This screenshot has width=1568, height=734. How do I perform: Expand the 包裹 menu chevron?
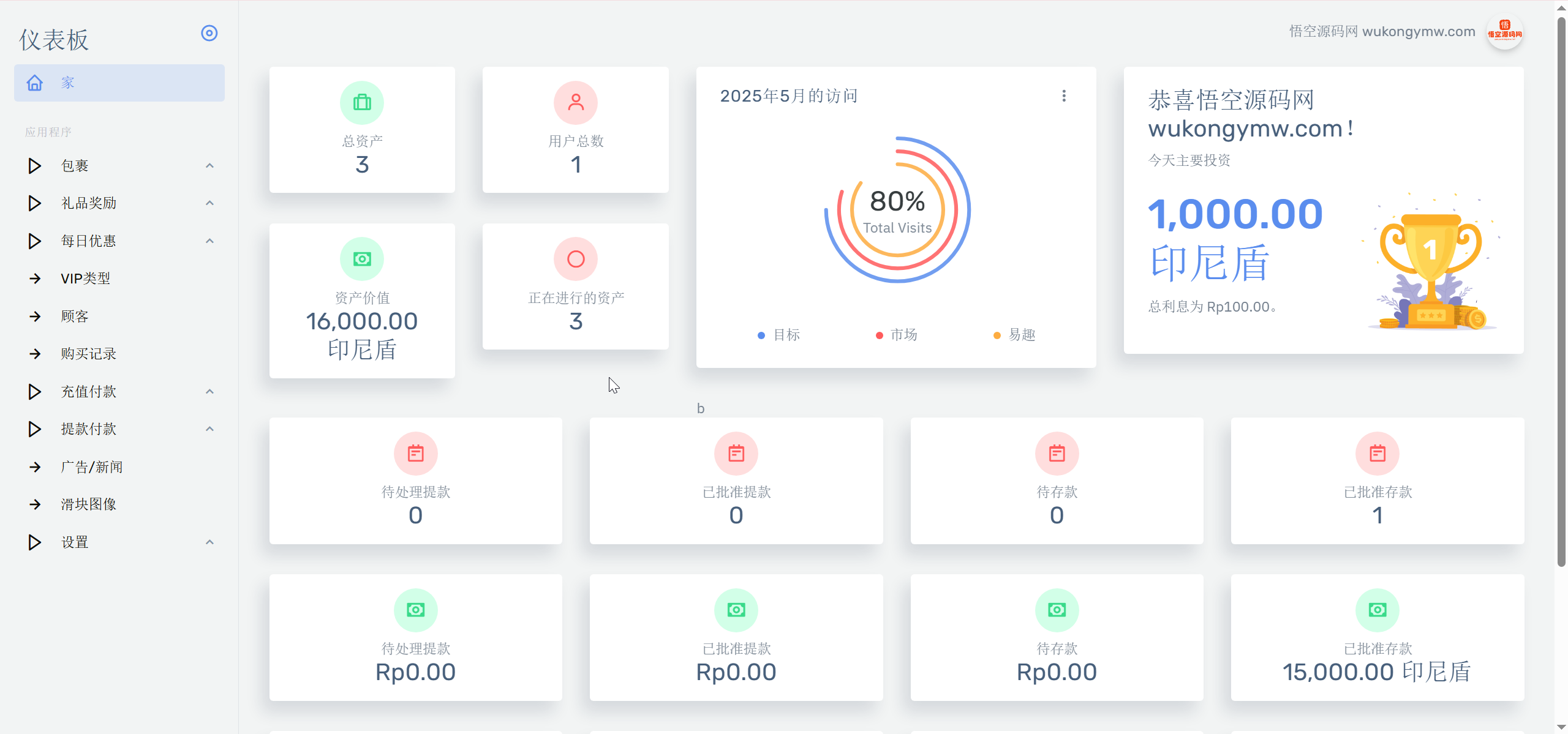point(209,166)
